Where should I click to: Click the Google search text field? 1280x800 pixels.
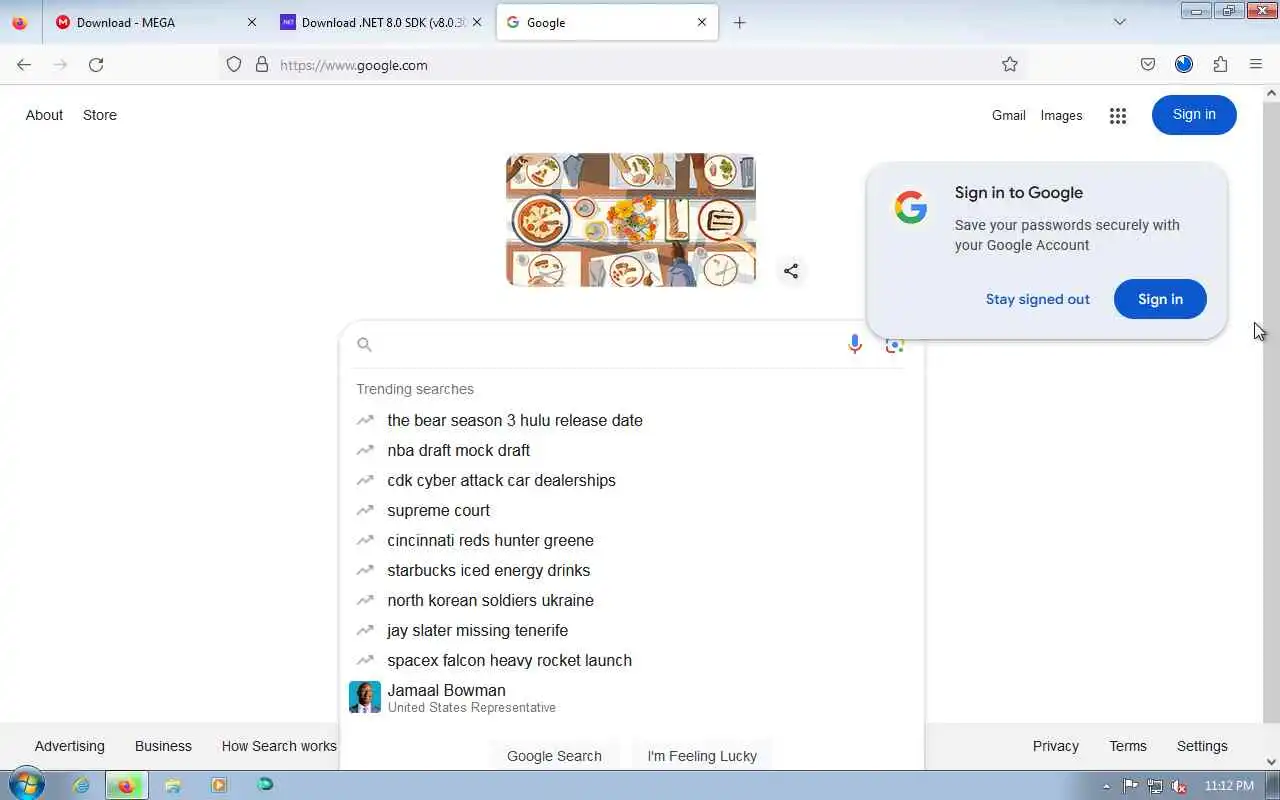(x=608, y=344)
